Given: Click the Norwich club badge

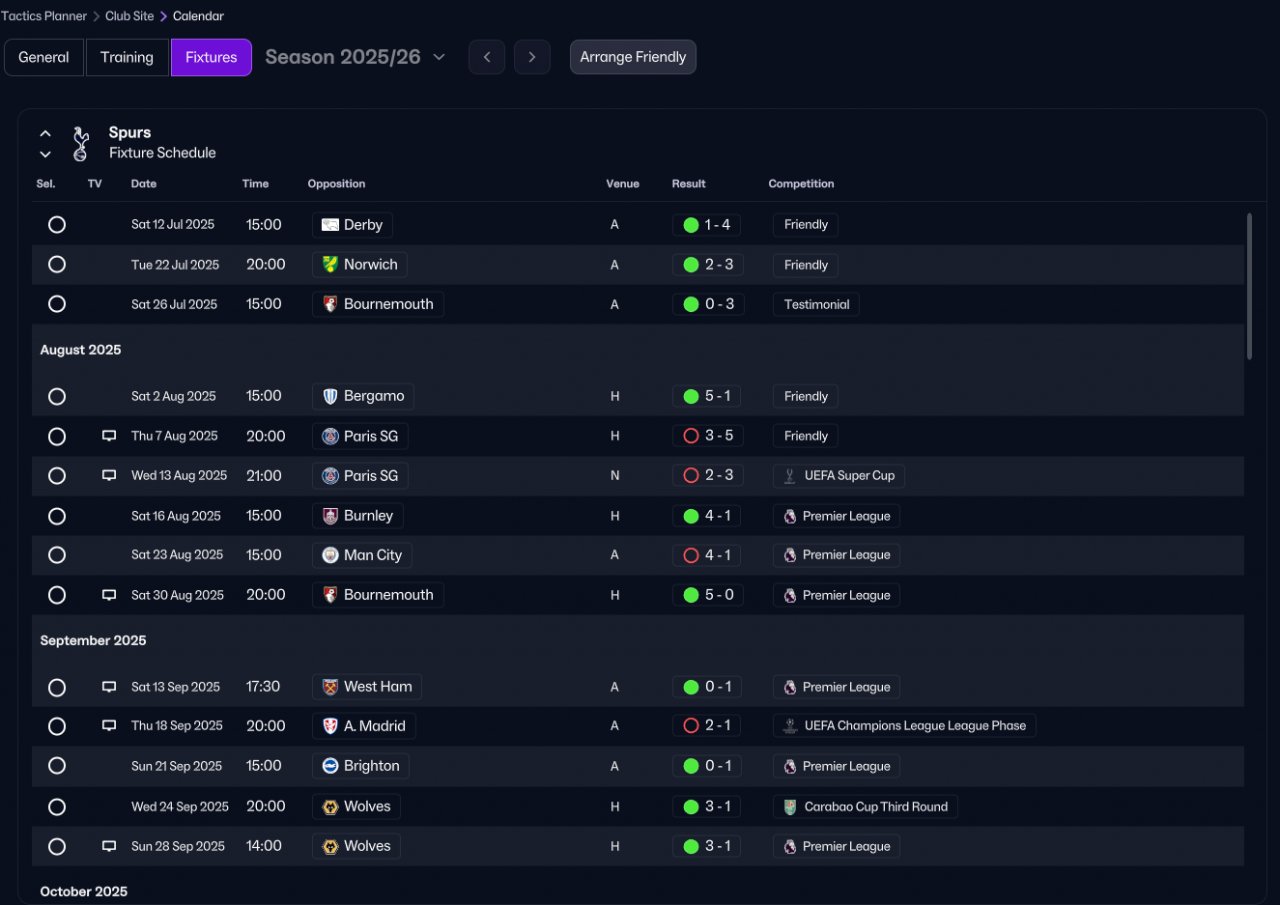Looking at the screenshot, I should tap(330, 265).
